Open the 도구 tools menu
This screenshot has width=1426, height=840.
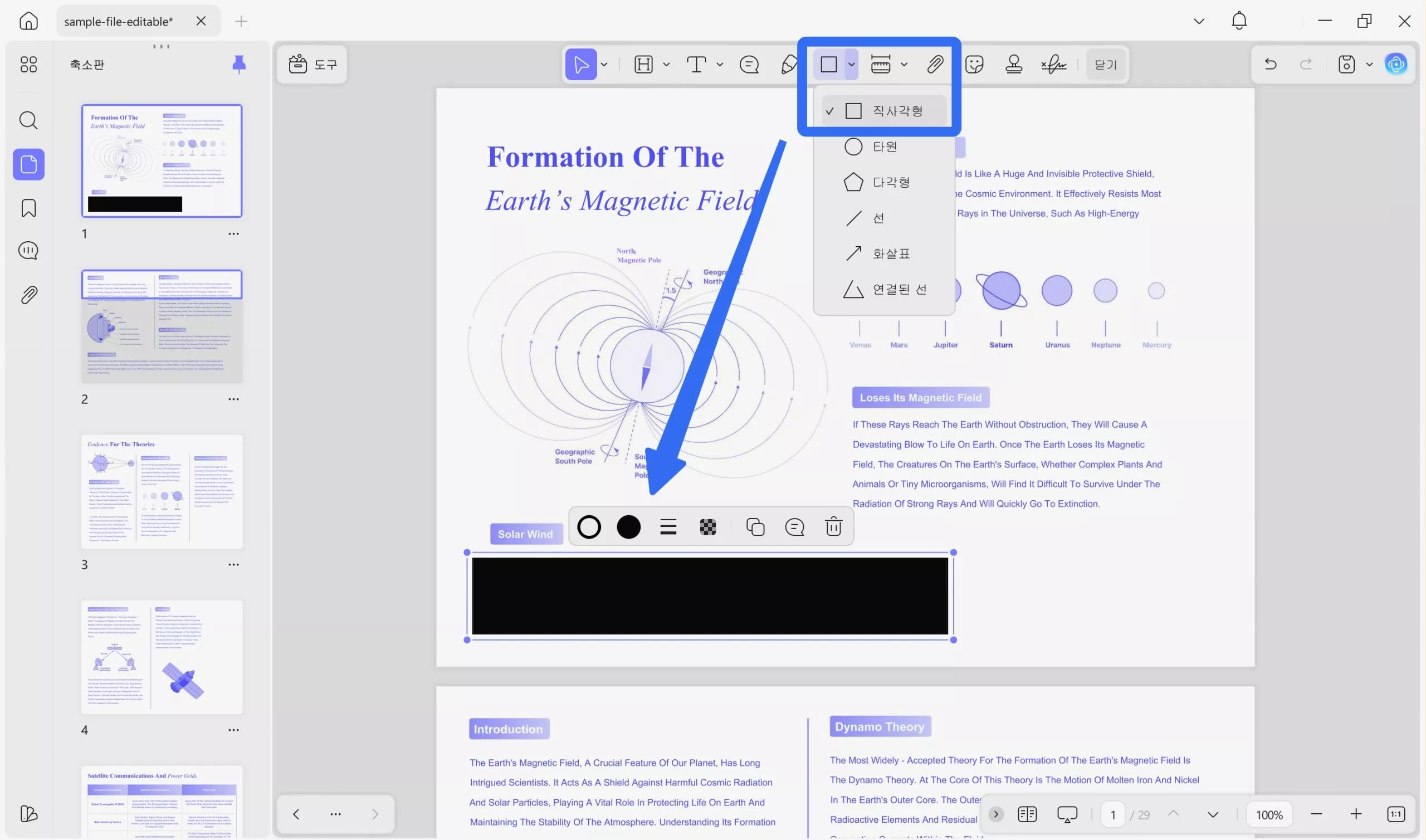click(312, 65)
